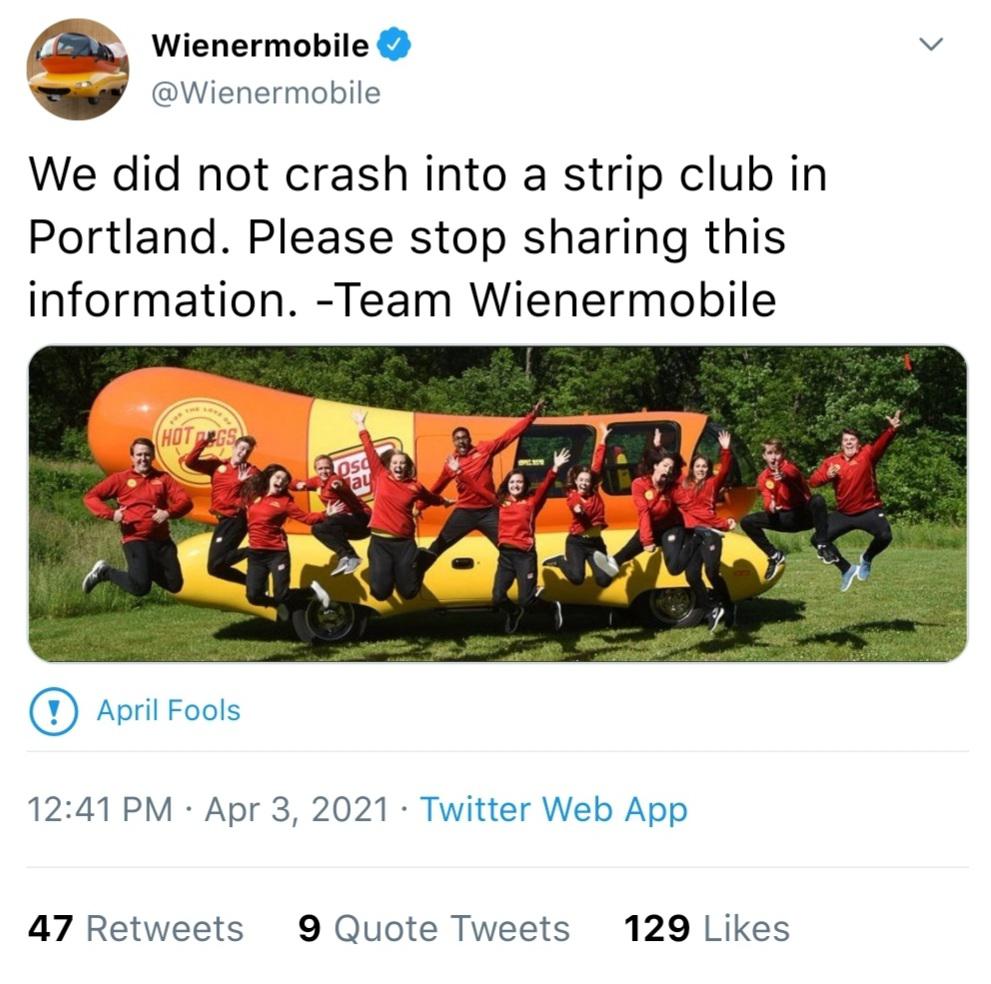
Task: View the 47 Retweets list
Action: point(135,928)
